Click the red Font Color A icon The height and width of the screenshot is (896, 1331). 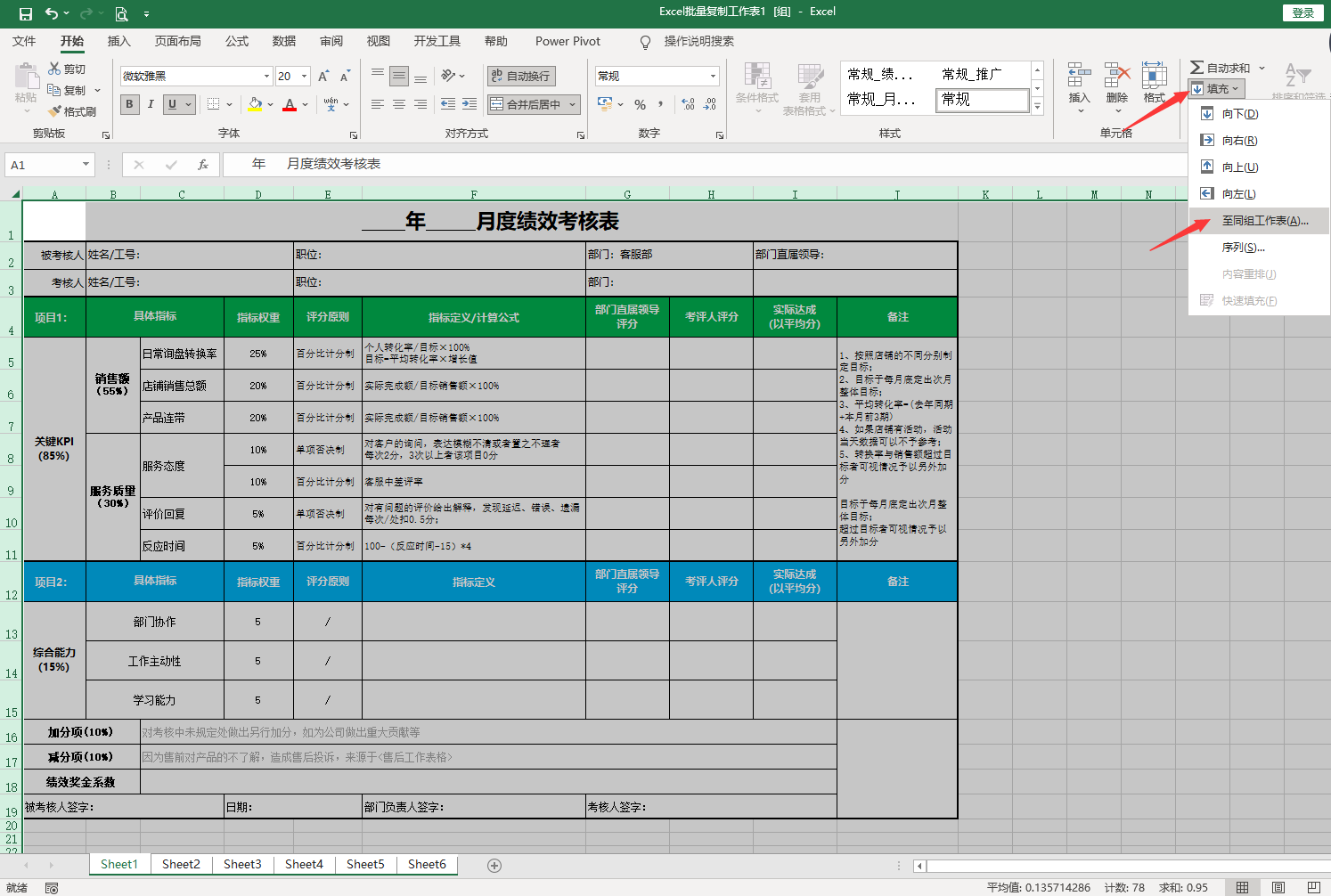click(x=290, y=104)
